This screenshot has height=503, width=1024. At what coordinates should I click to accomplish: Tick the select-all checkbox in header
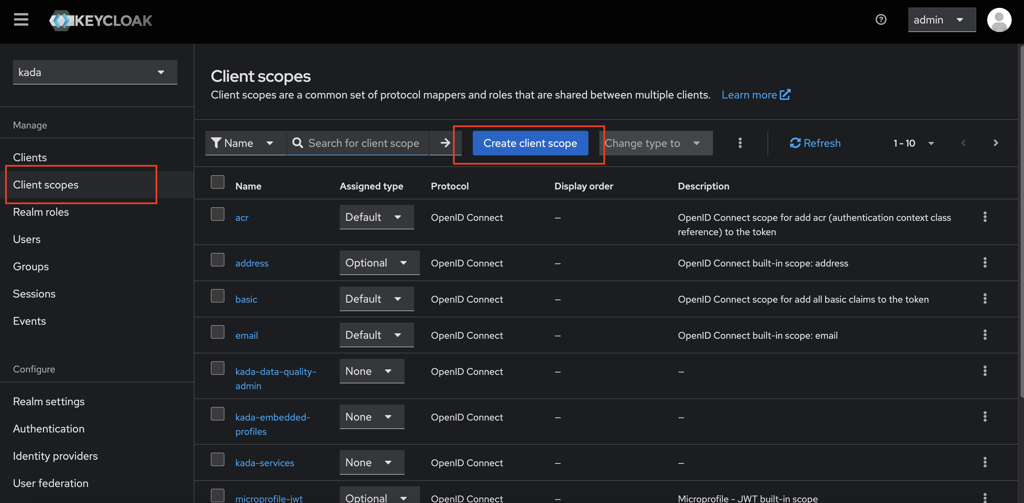[217, 183]
